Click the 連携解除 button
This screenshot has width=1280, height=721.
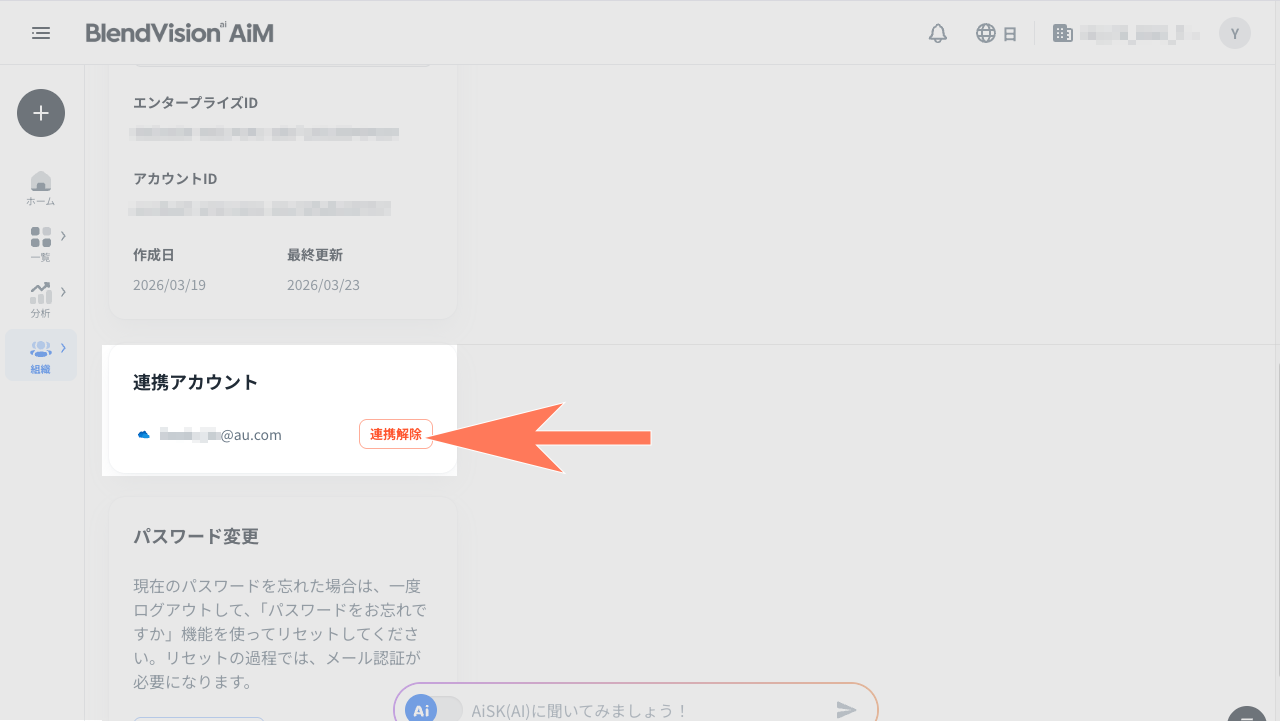(396, 434)
